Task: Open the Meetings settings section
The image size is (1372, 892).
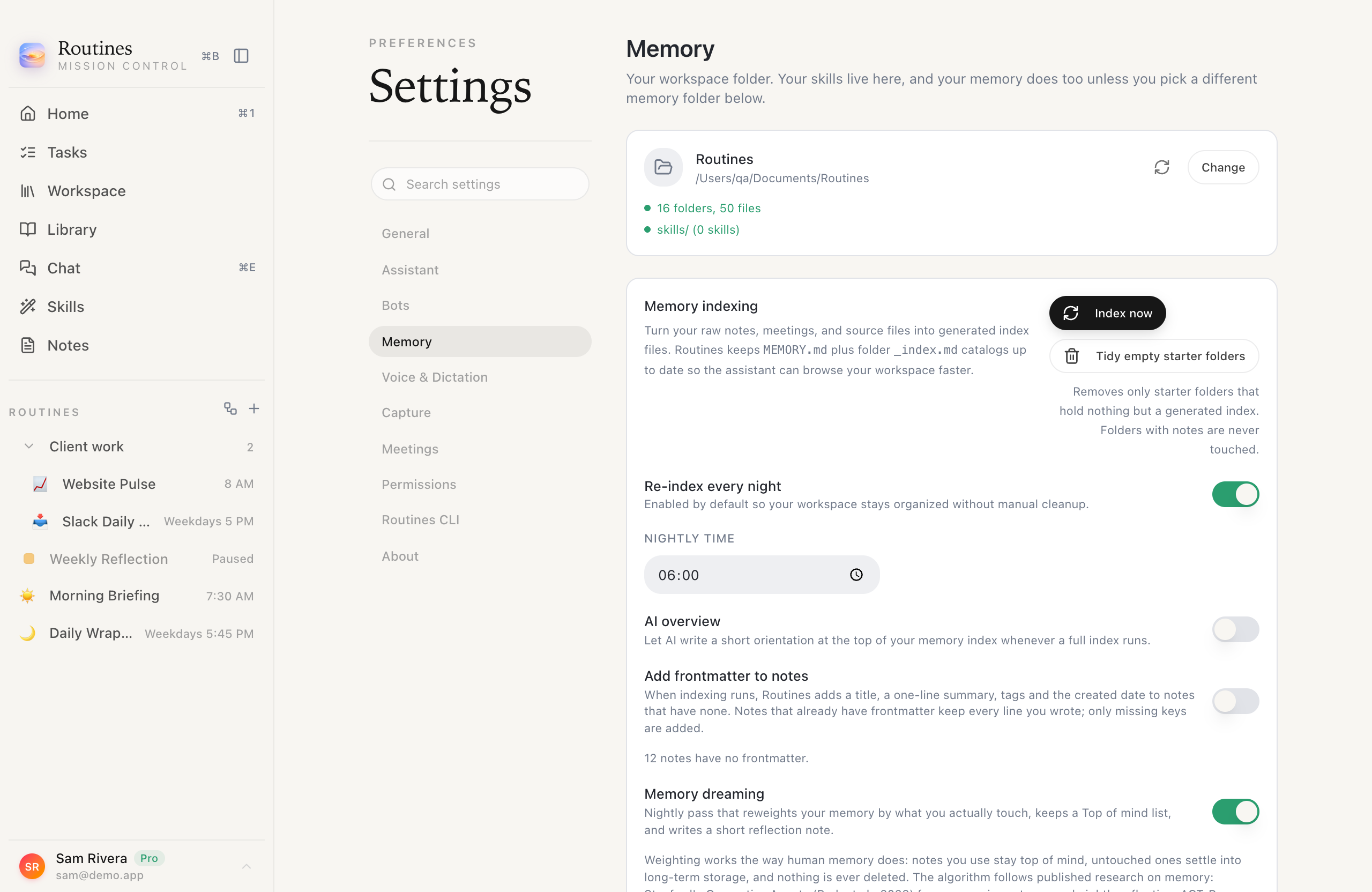Action: [480, 449]
